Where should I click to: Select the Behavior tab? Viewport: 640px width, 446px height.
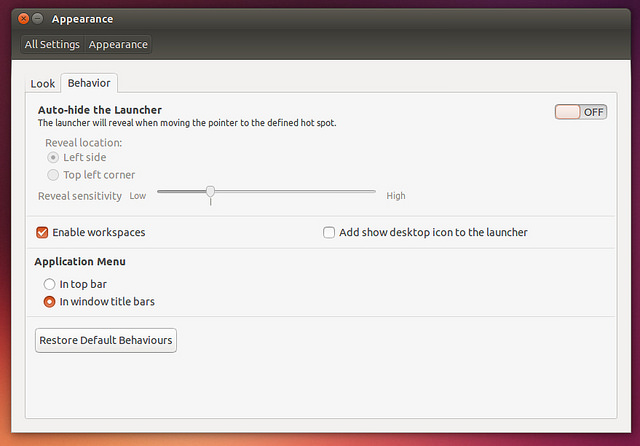89,83
